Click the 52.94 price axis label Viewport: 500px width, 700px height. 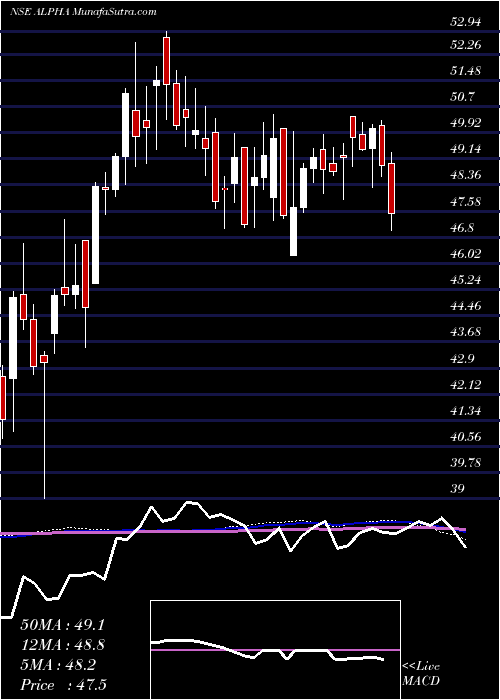[x=465, y=21]
